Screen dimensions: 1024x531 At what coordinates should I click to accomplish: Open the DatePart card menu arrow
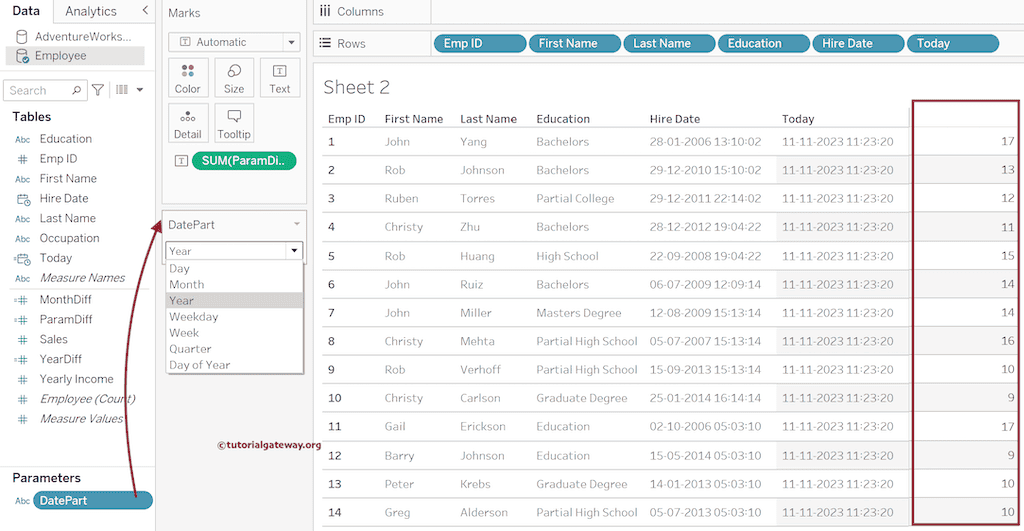point(296,225)
